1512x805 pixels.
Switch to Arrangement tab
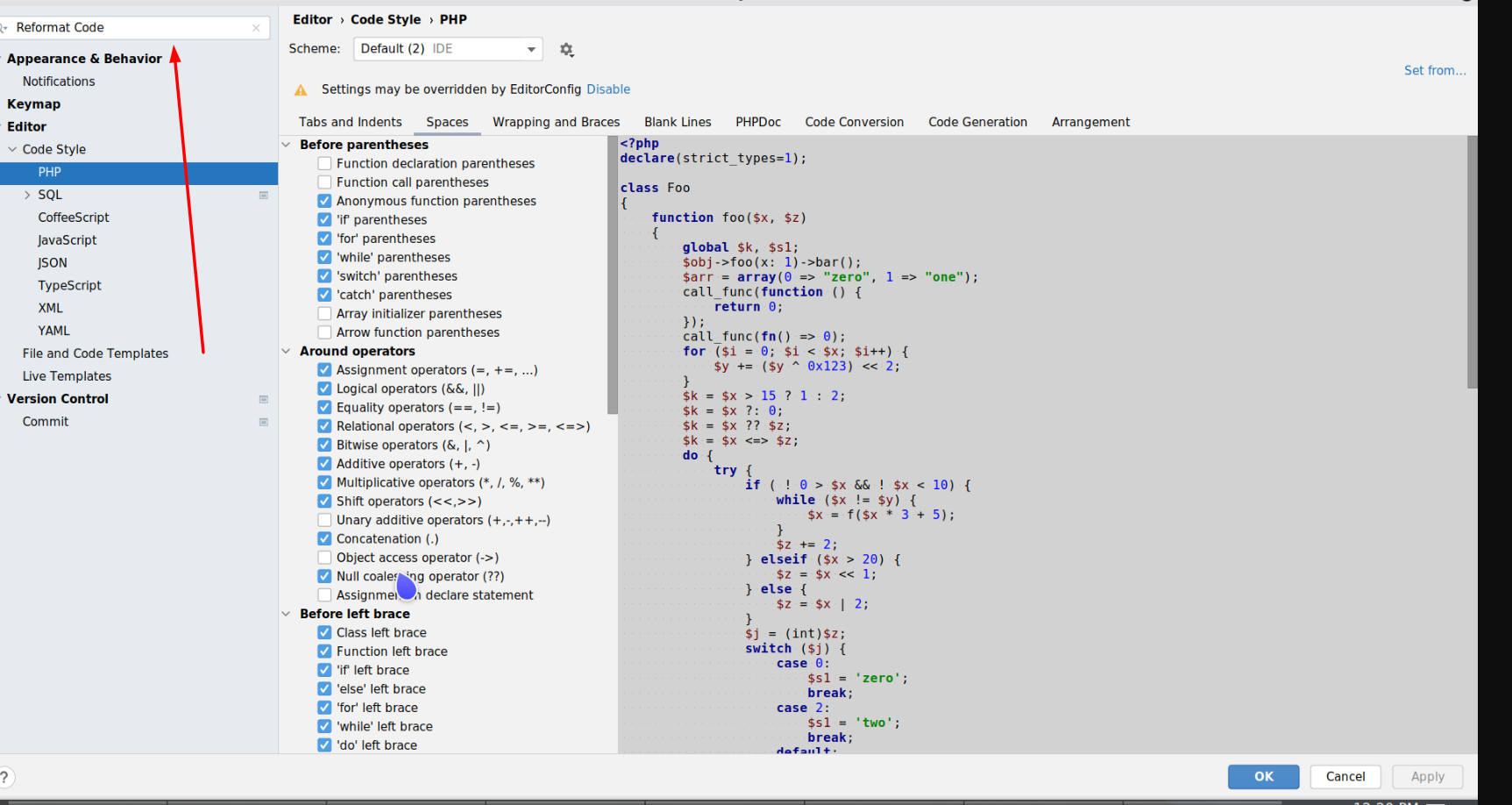[1090, 122]
